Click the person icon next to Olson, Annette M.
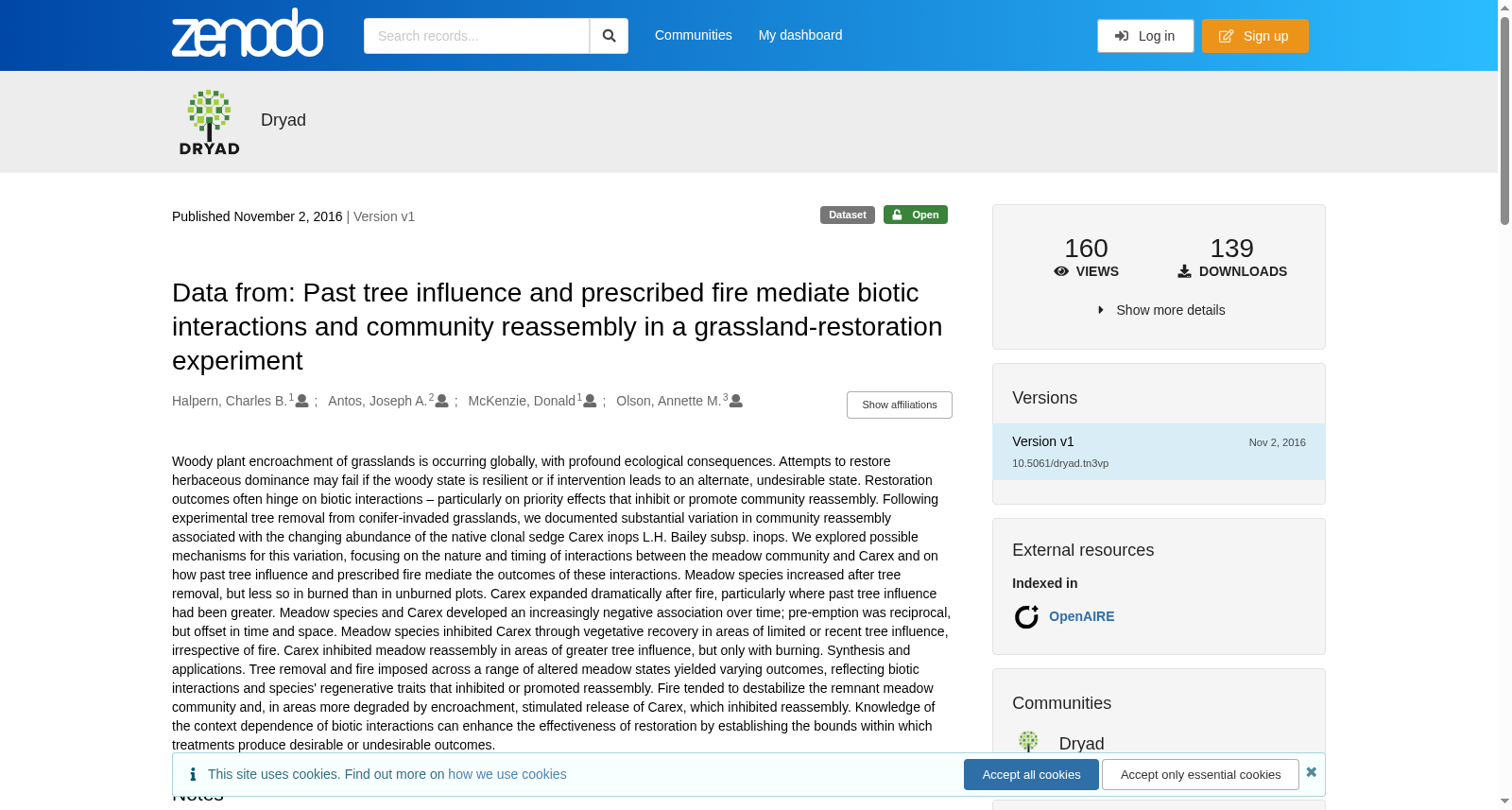 point(736,402)
